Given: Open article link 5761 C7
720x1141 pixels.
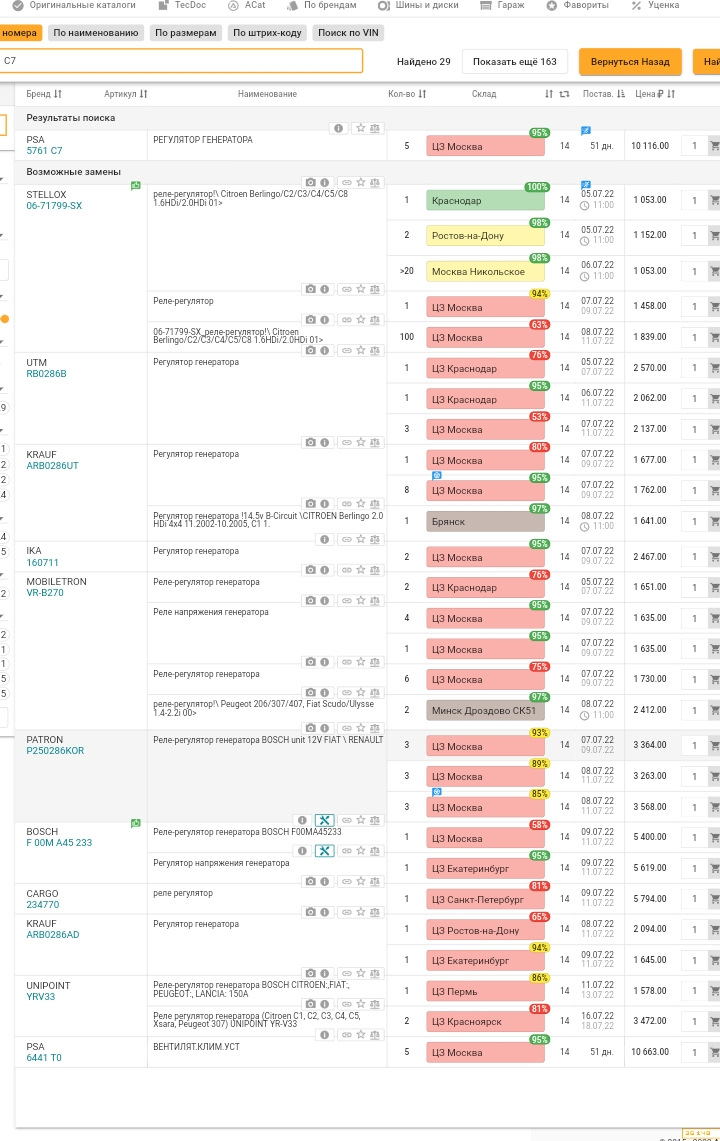Looking at the screenshot, I should 44,151.
